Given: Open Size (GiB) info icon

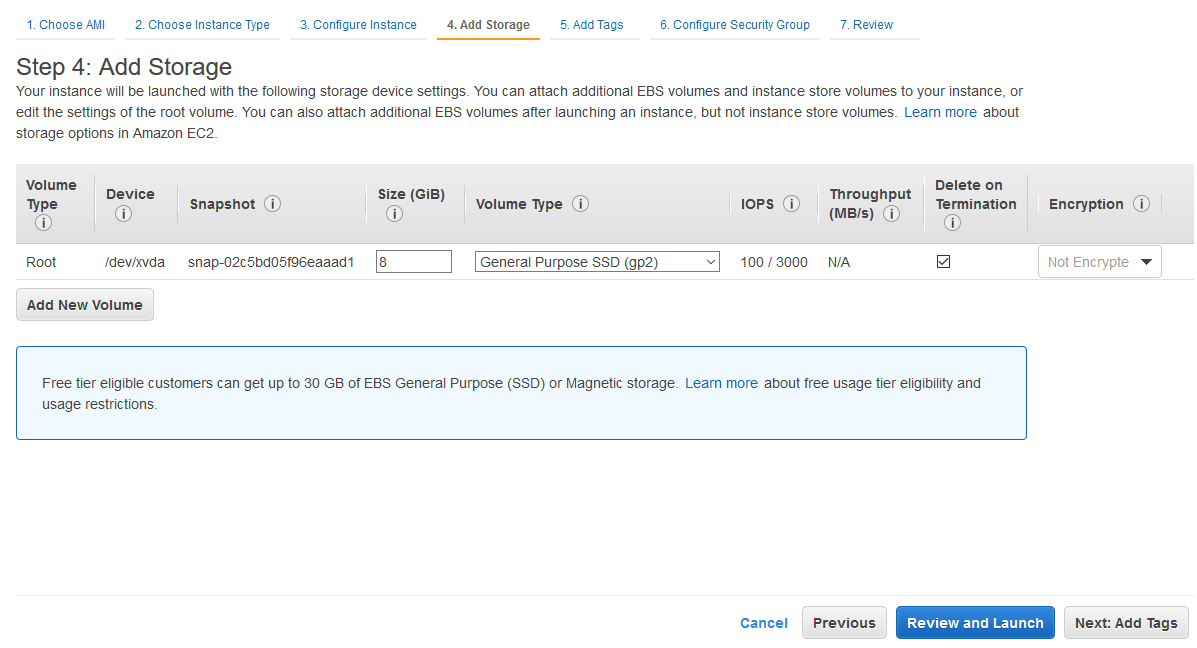Looking at the screenshot, I should tap(394, 214).
